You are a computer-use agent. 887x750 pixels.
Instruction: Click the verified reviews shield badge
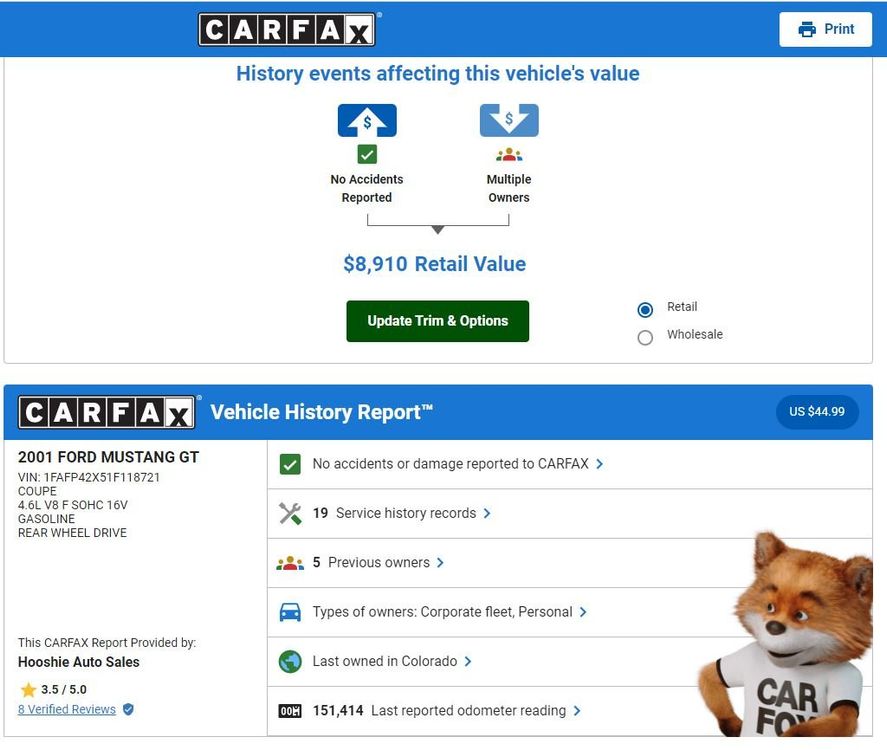pyautogui.click(x=128, y=709)
